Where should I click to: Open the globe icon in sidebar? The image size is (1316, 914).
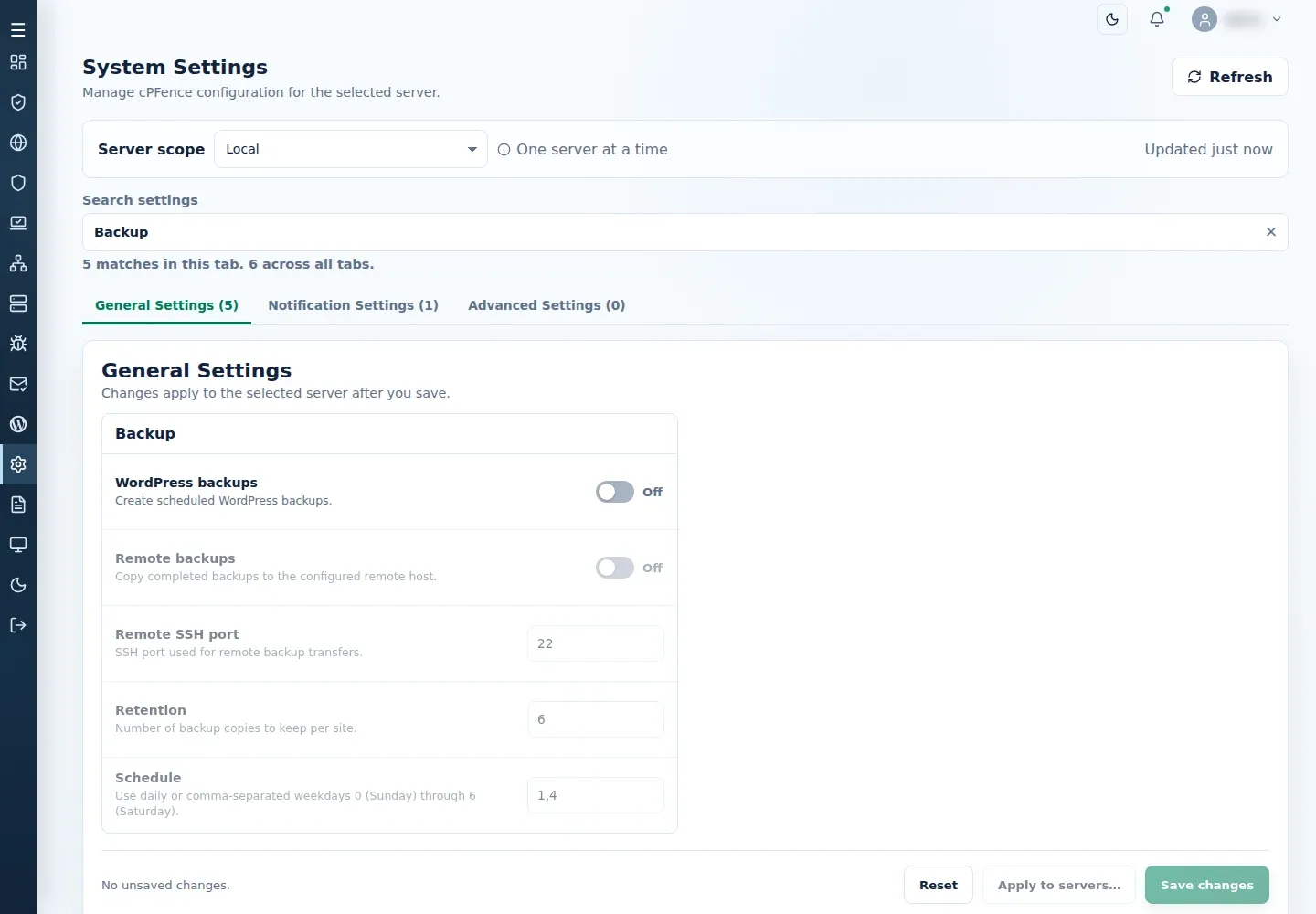pyautogui.click(x=18, y=143)
